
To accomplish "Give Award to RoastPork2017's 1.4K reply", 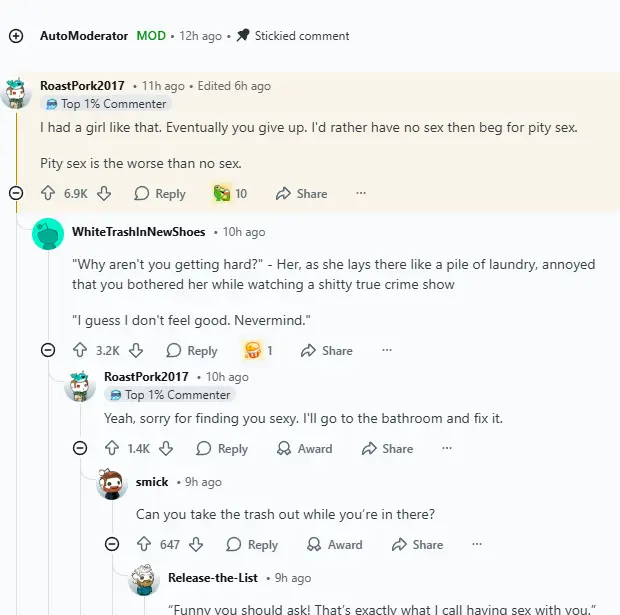I will pos(304,449).
